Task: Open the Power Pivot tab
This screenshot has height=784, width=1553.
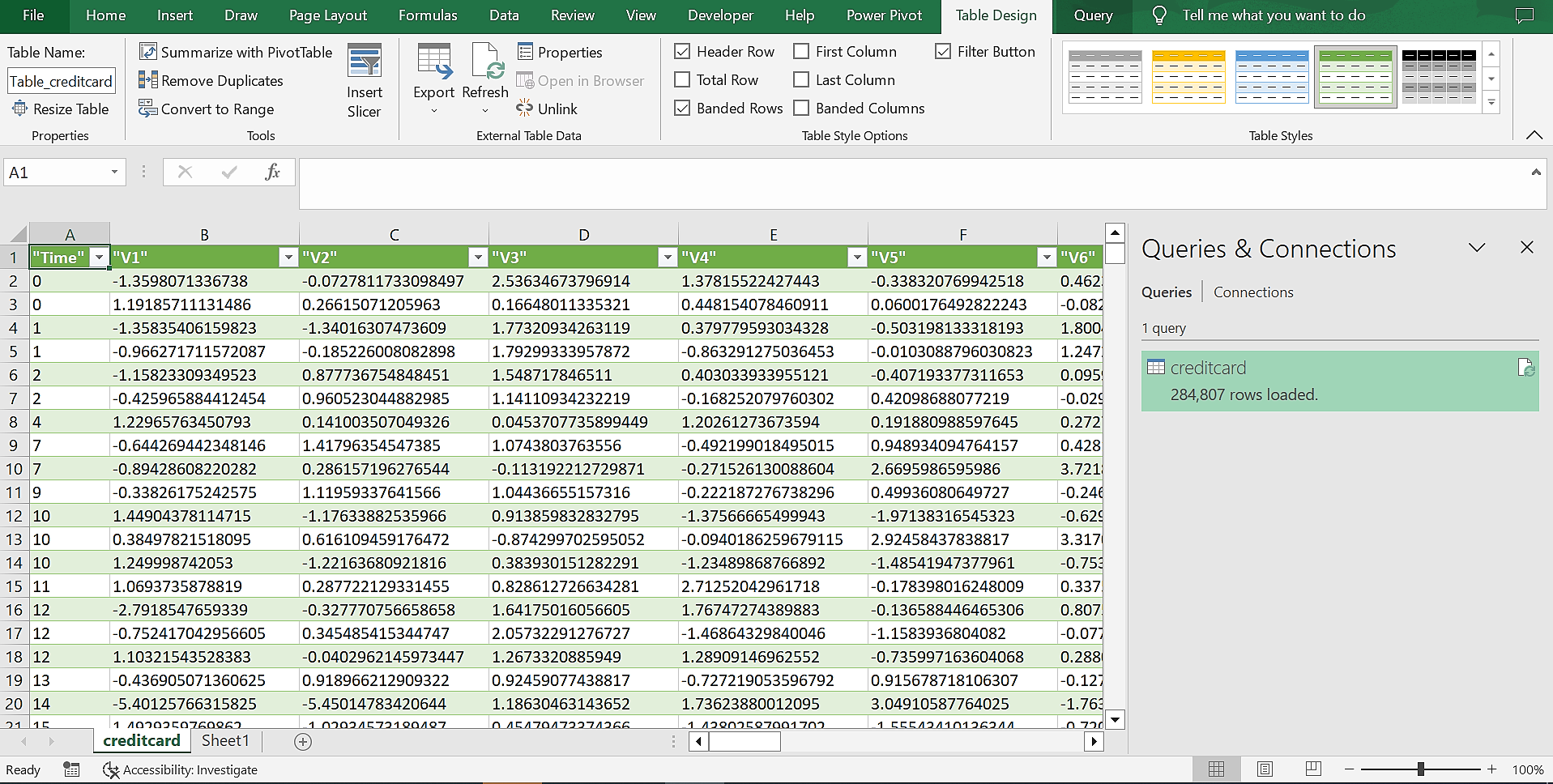Action: pos(884,15)
